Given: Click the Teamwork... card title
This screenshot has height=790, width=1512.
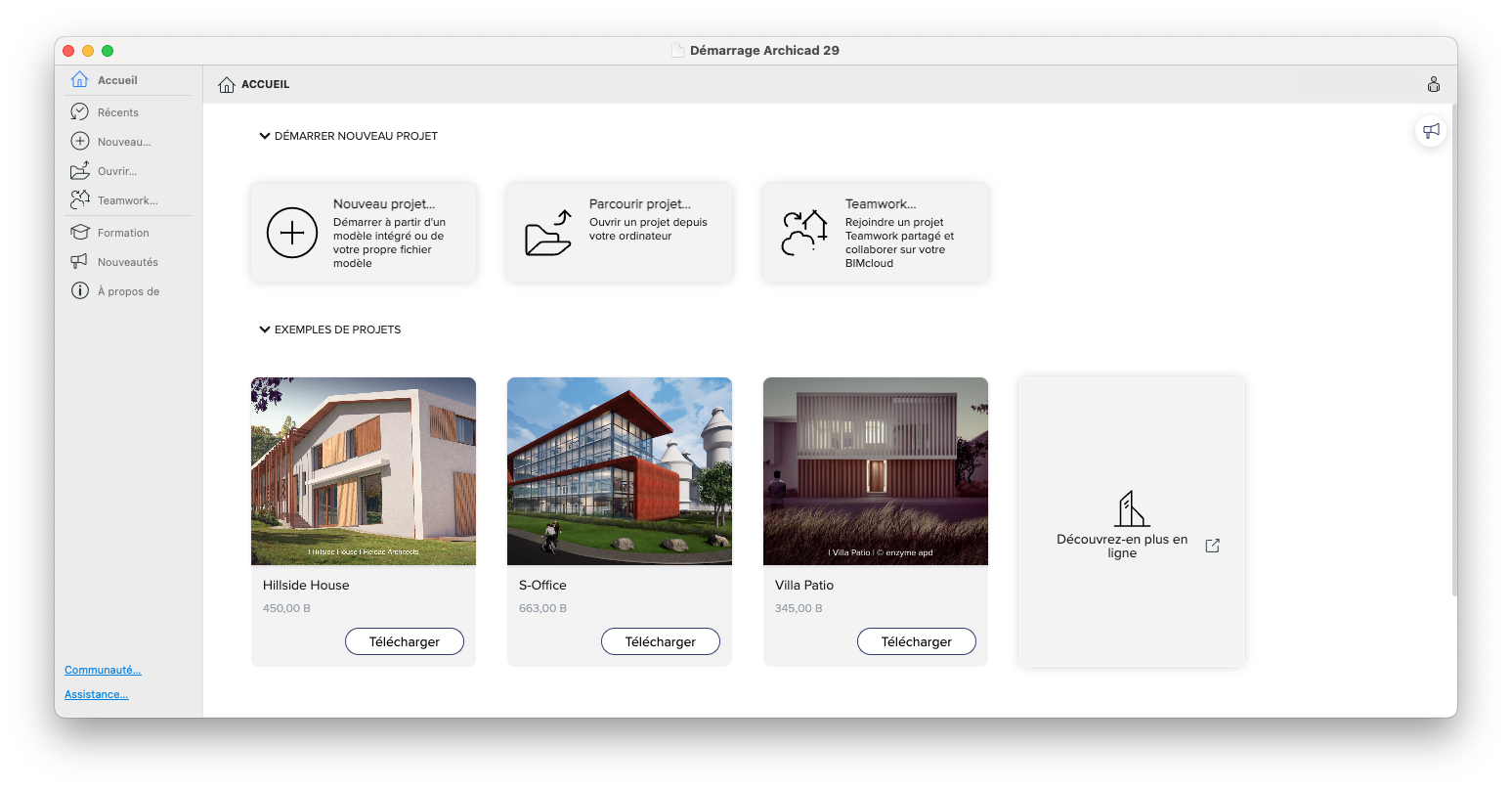Looking at the screenshot, I should [881, 203].
